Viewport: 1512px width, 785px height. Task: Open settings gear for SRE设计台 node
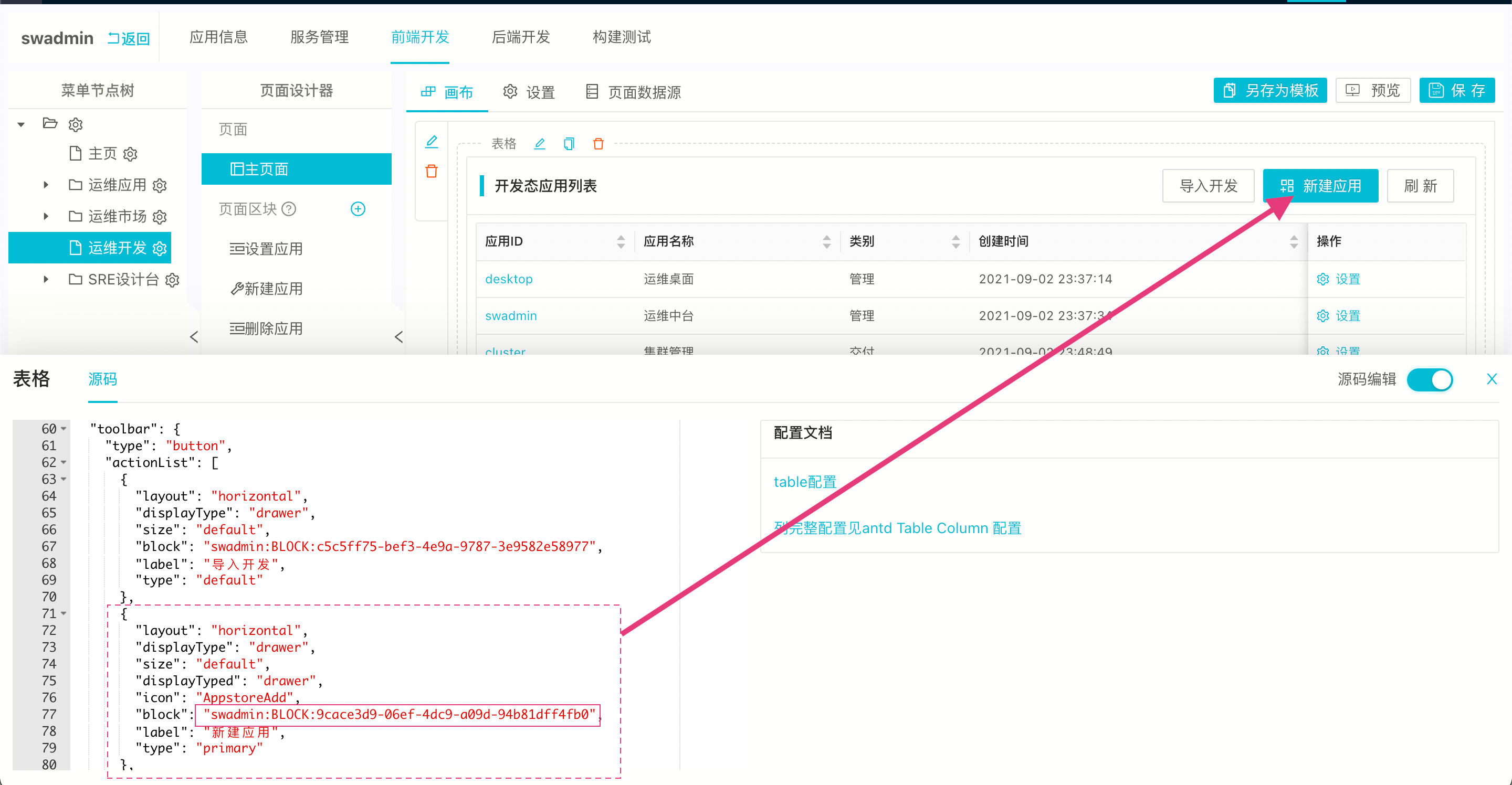pyautogui.click(x=172, y=280)
